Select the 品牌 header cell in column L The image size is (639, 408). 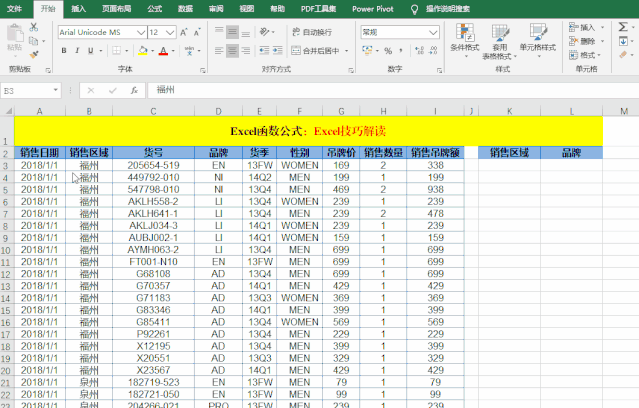tap(571, 153)
